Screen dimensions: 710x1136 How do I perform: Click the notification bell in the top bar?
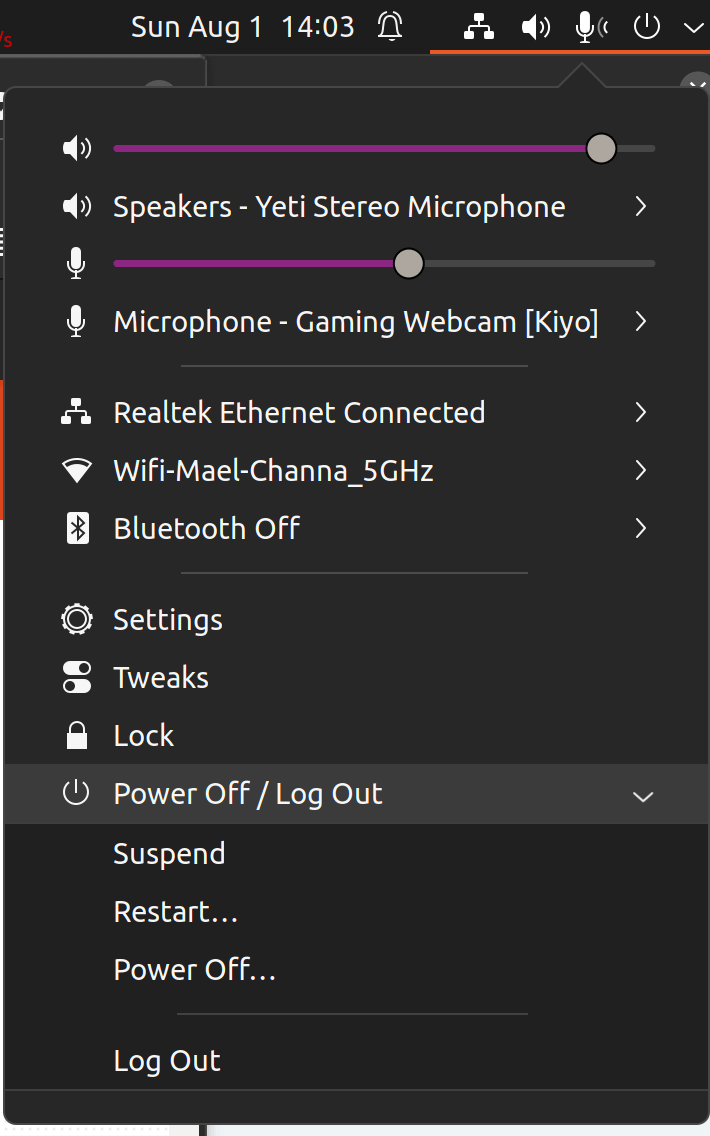pos(390,27)
